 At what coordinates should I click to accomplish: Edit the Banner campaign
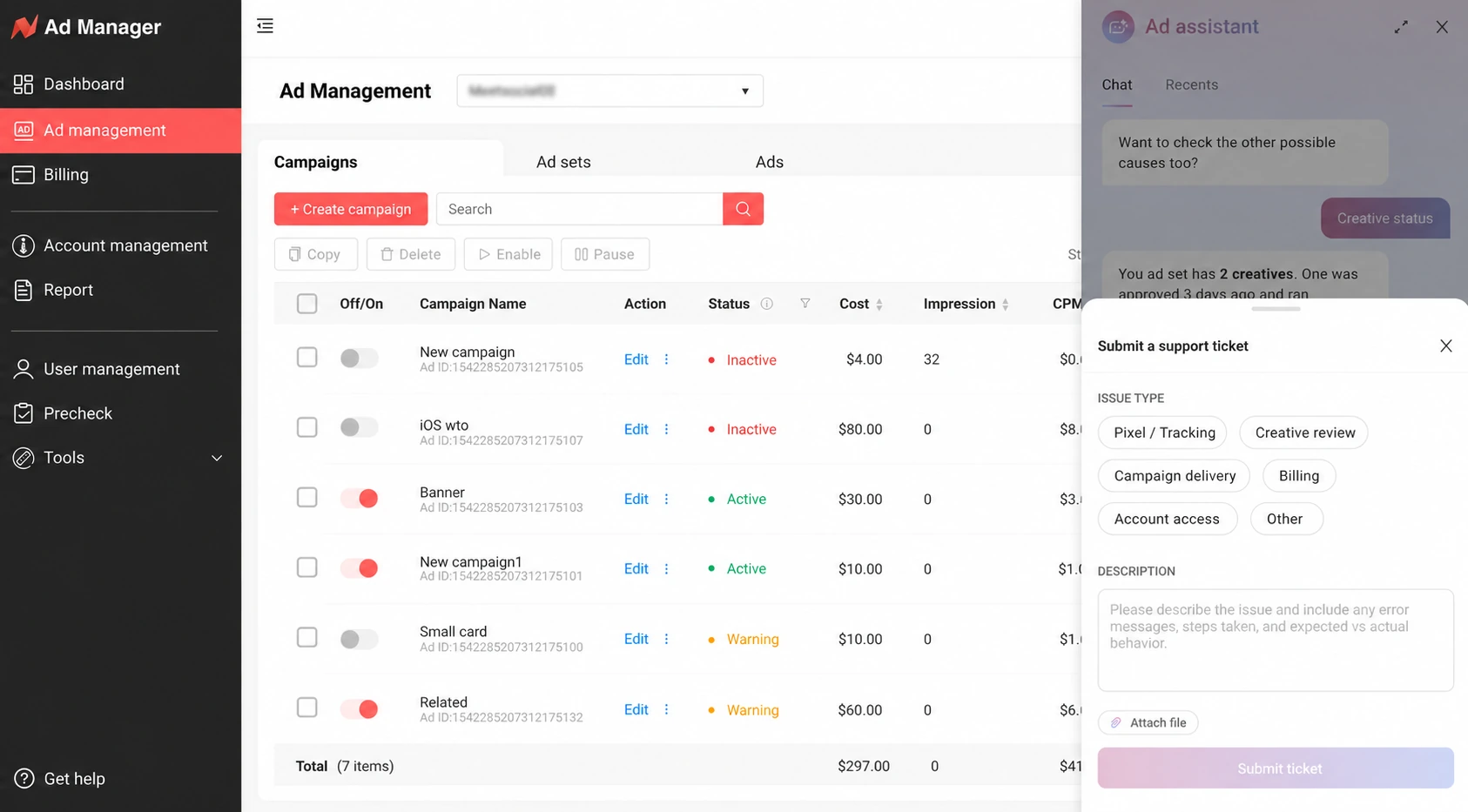point(636,499)
